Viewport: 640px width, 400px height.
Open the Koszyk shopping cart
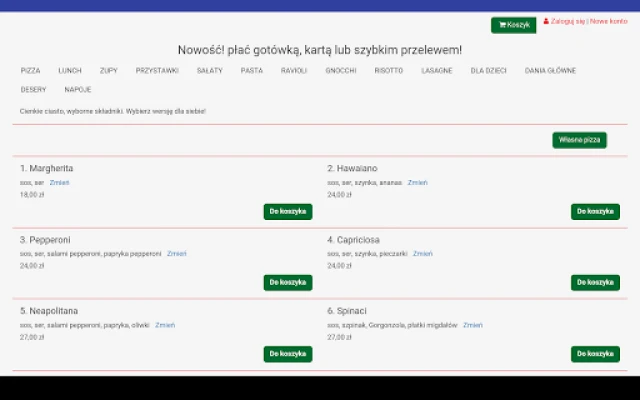coord(513,25)
